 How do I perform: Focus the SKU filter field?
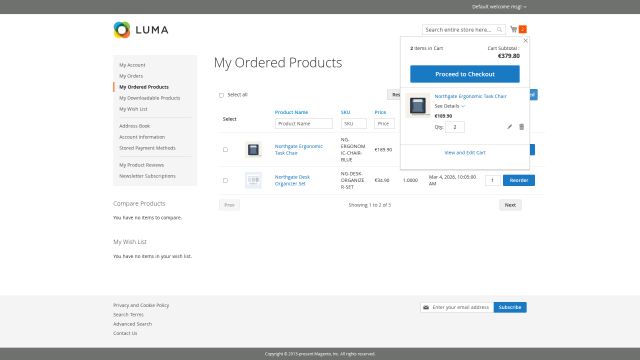coord(353,124)
